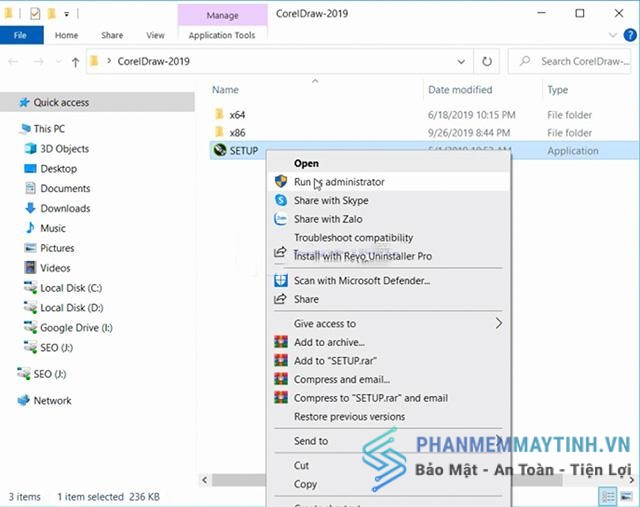Open Documents in navigation pane
The image size is (640, 507).
click(x=65, y=188)
